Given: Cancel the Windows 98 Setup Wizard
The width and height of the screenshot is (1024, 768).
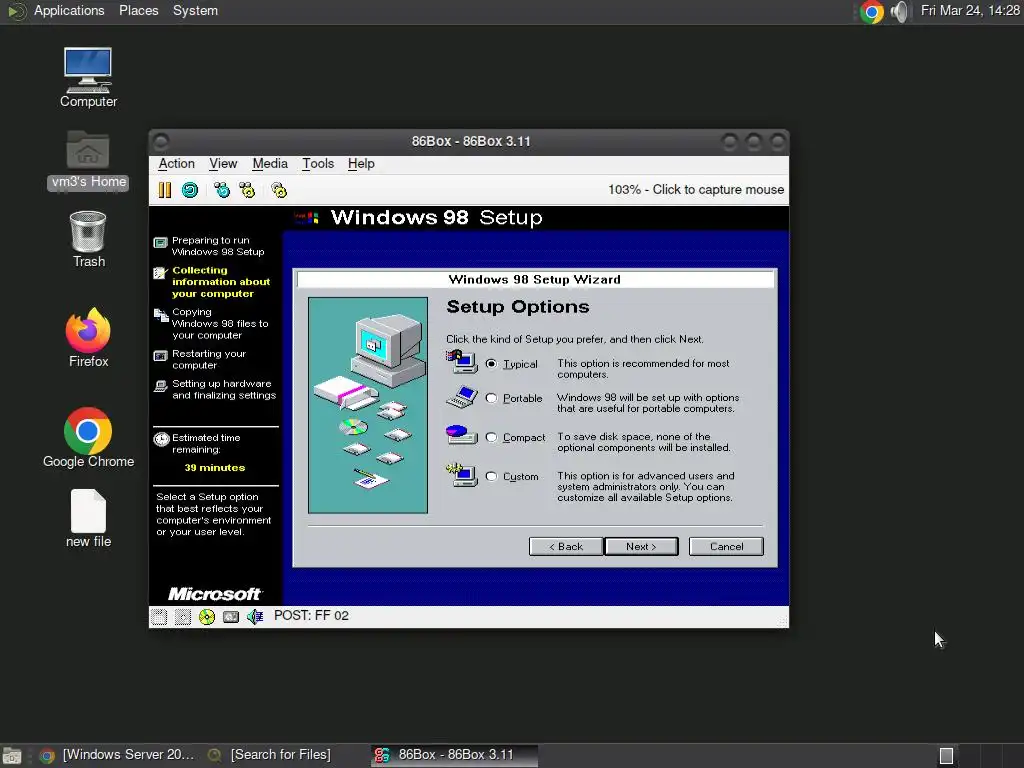Looking at the screenshot, I should point(726,547).
